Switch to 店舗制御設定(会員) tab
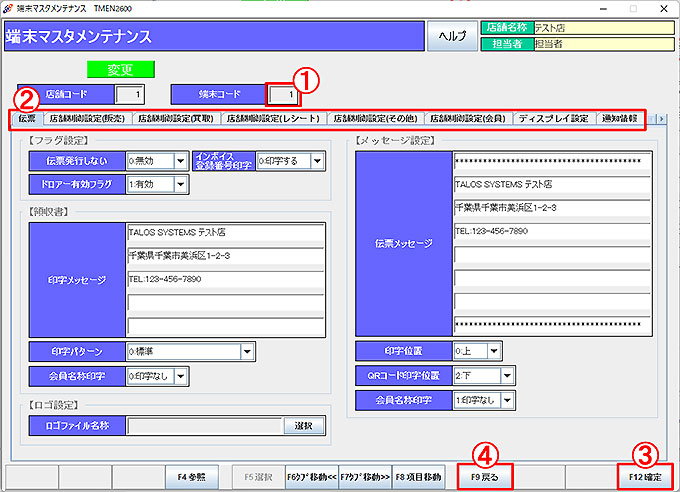This screenshot has width=680, height=492. click(468, 118)
